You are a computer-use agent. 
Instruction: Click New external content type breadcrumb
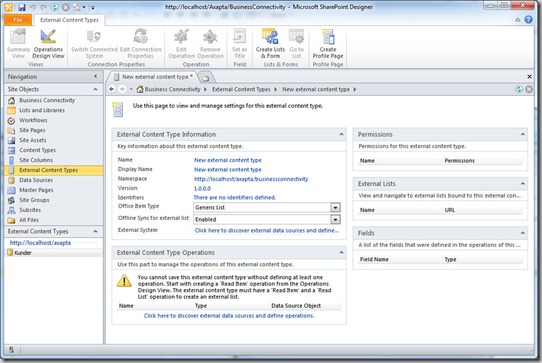pos(316,89)
